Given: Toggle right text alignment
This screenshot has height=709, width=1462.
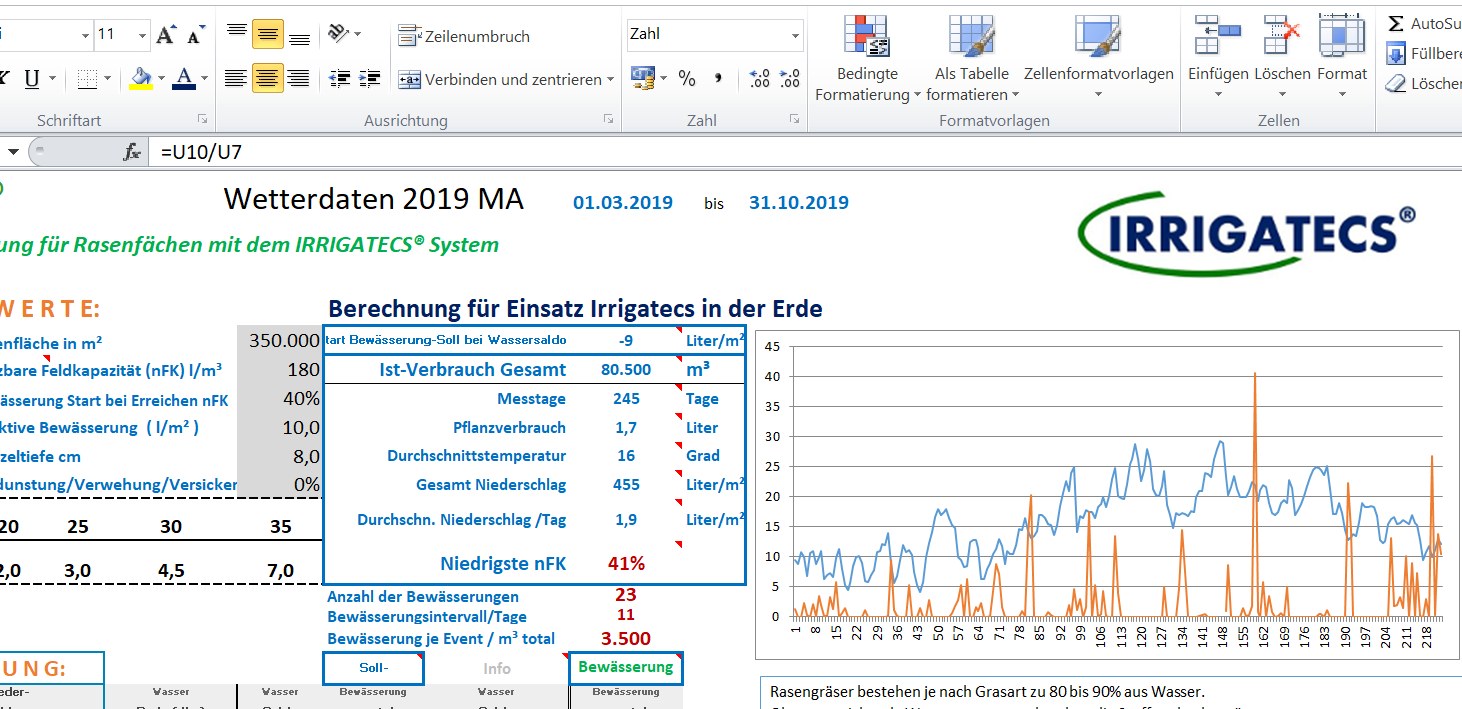Looking at the screenshot, I should (x=299, y=78).
